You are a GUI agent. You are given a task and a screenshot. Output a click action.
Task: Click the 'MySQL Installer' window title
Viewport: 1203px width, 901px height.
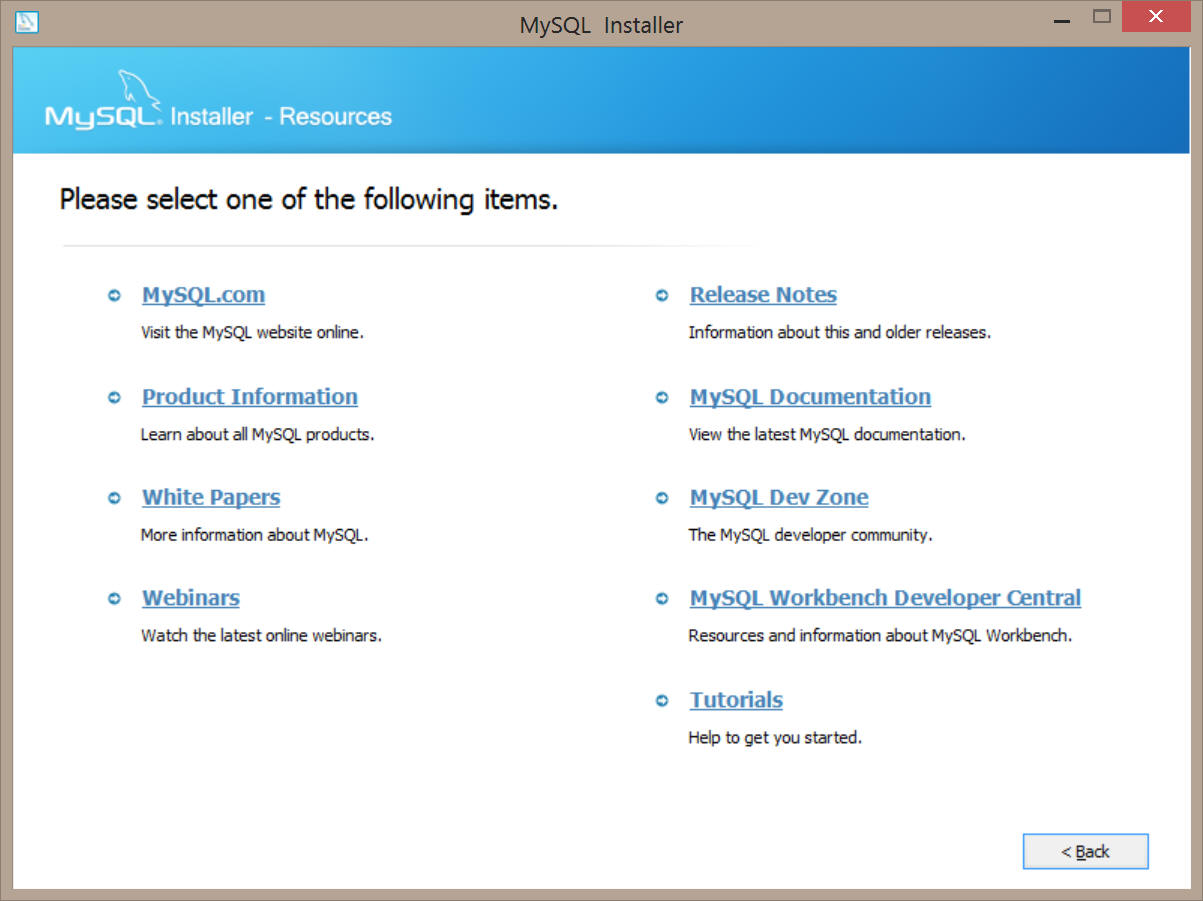coord(601,25)
